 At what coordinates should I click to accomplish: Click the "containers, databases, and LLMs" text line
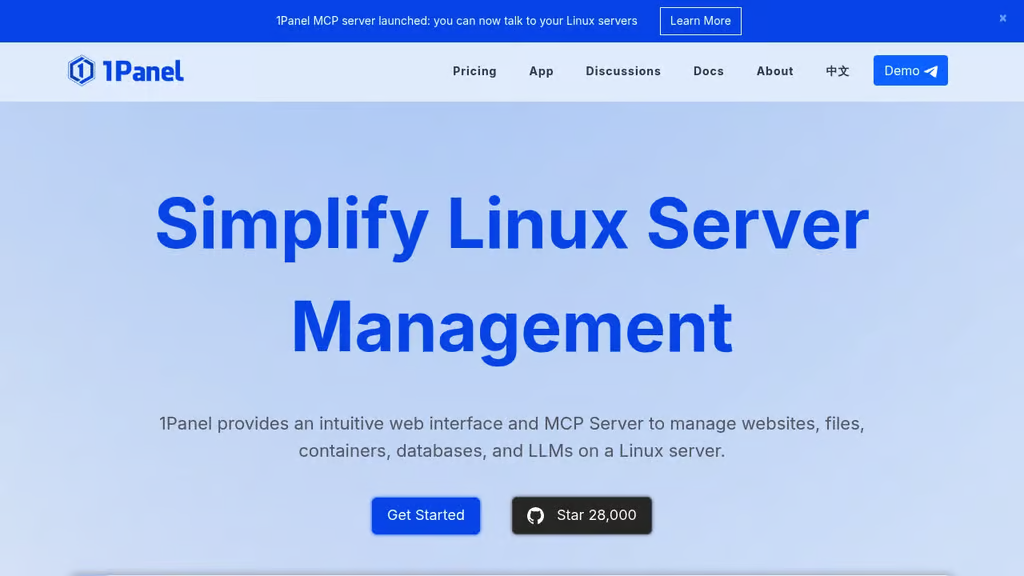[512, 451]
